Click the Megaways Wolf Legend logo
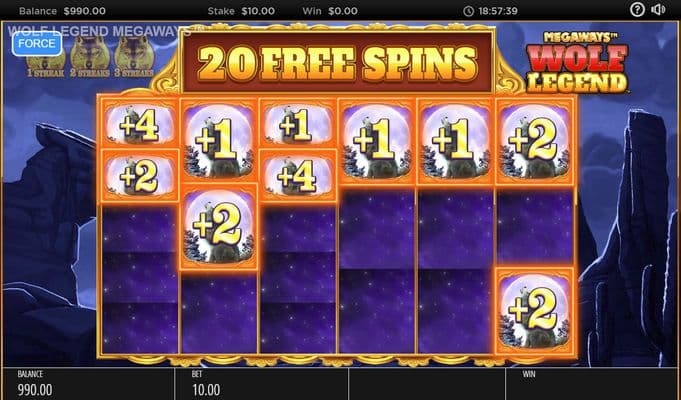 pos(577,62)
